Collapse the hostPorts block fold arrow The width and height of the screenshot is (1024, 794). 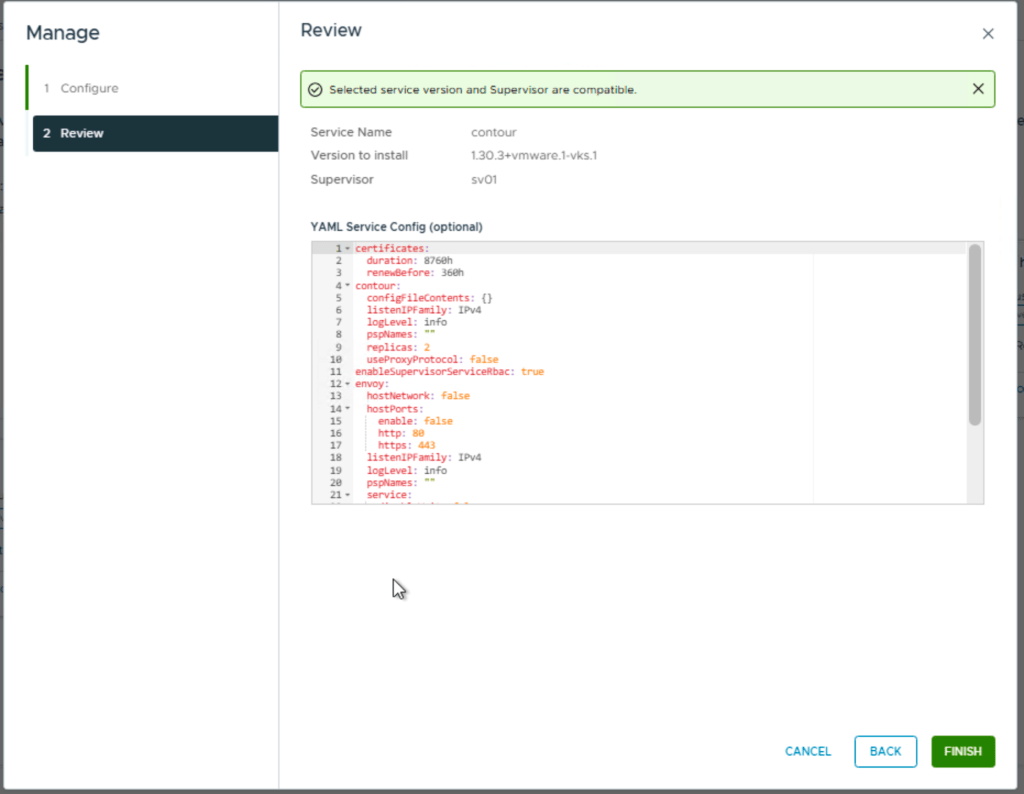click(x=347, y=409)
